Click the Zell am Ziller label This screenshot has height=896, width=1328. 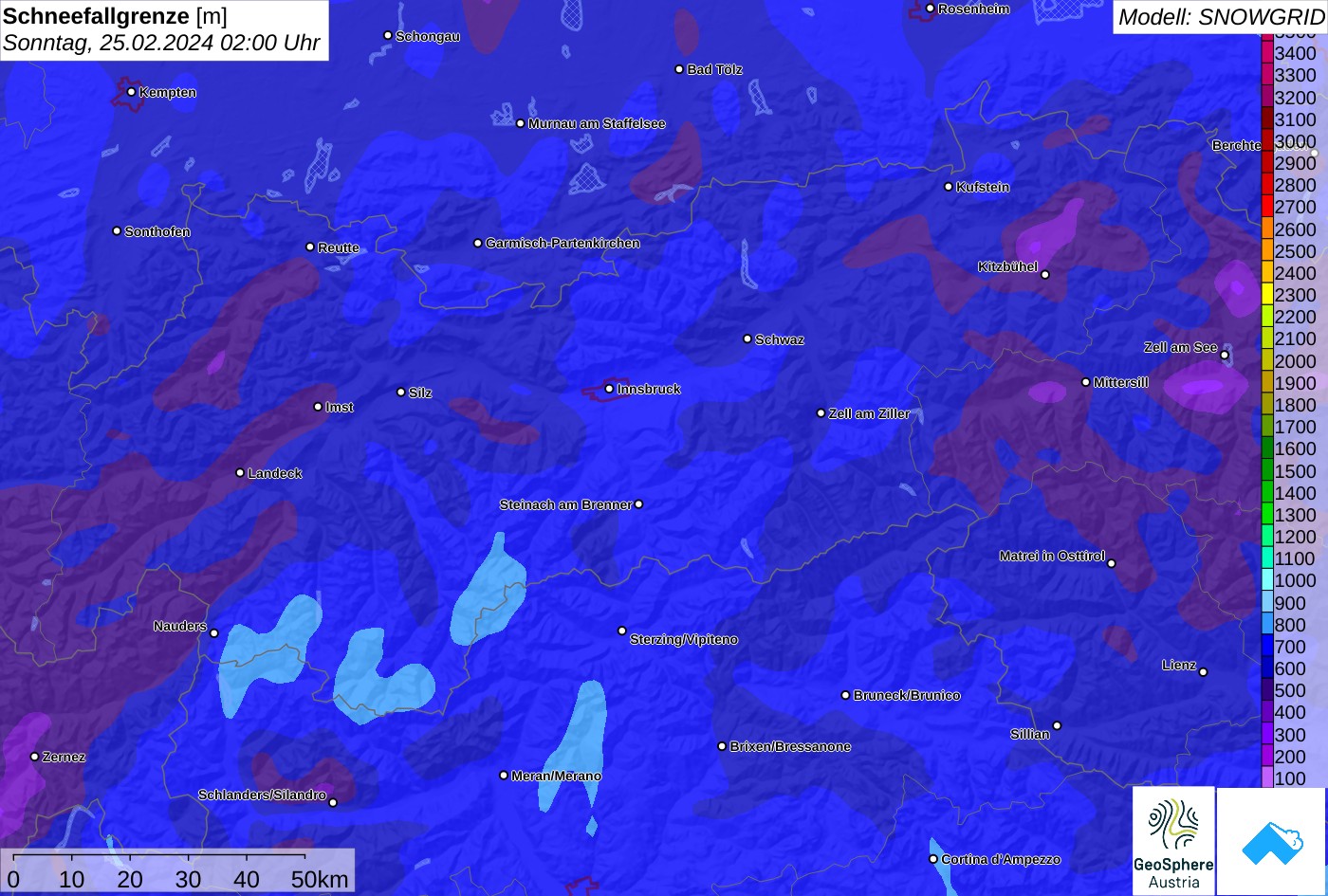pos(869,413)
